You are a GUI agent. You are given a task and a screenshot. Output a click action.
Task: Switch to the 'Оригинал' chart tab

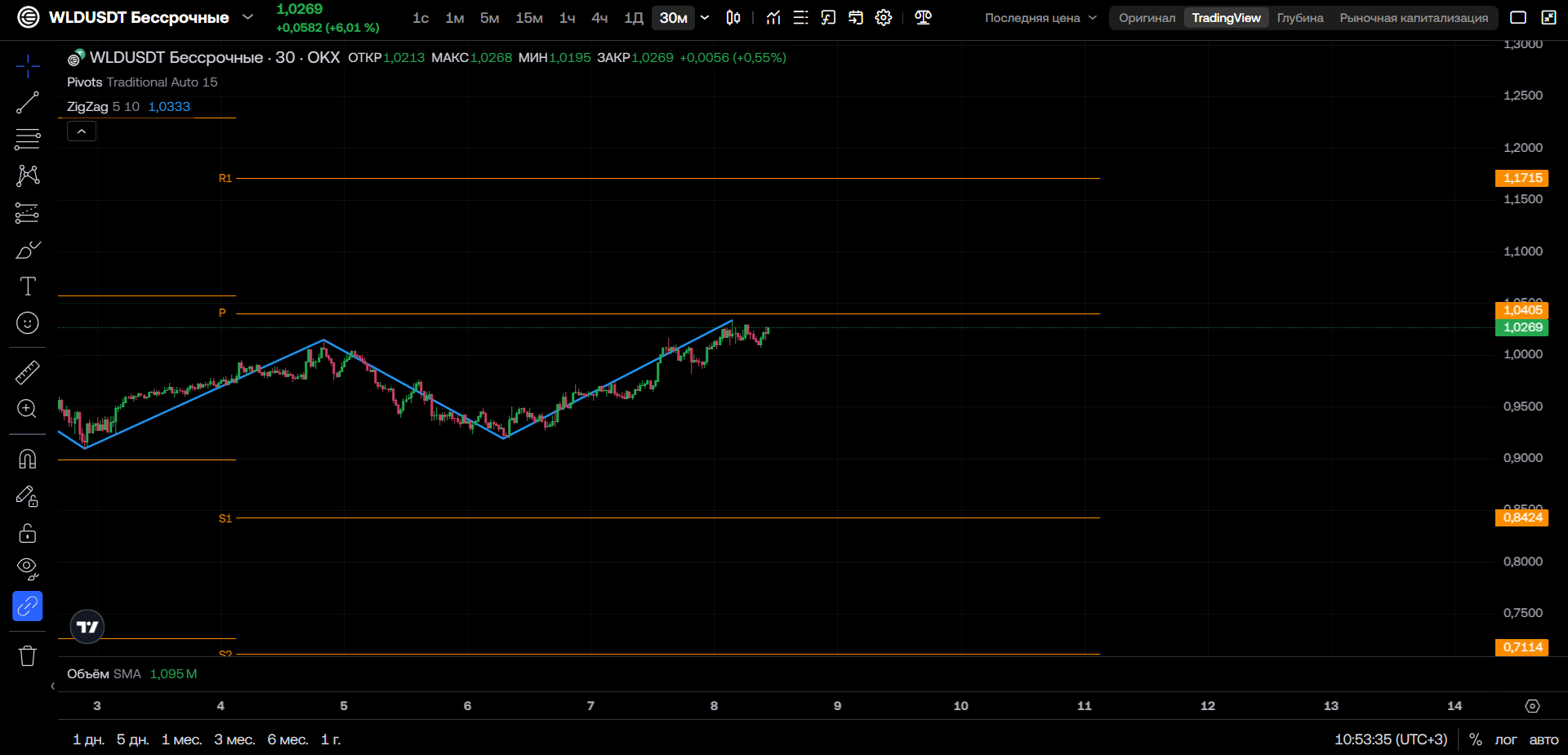[1147, 18]
